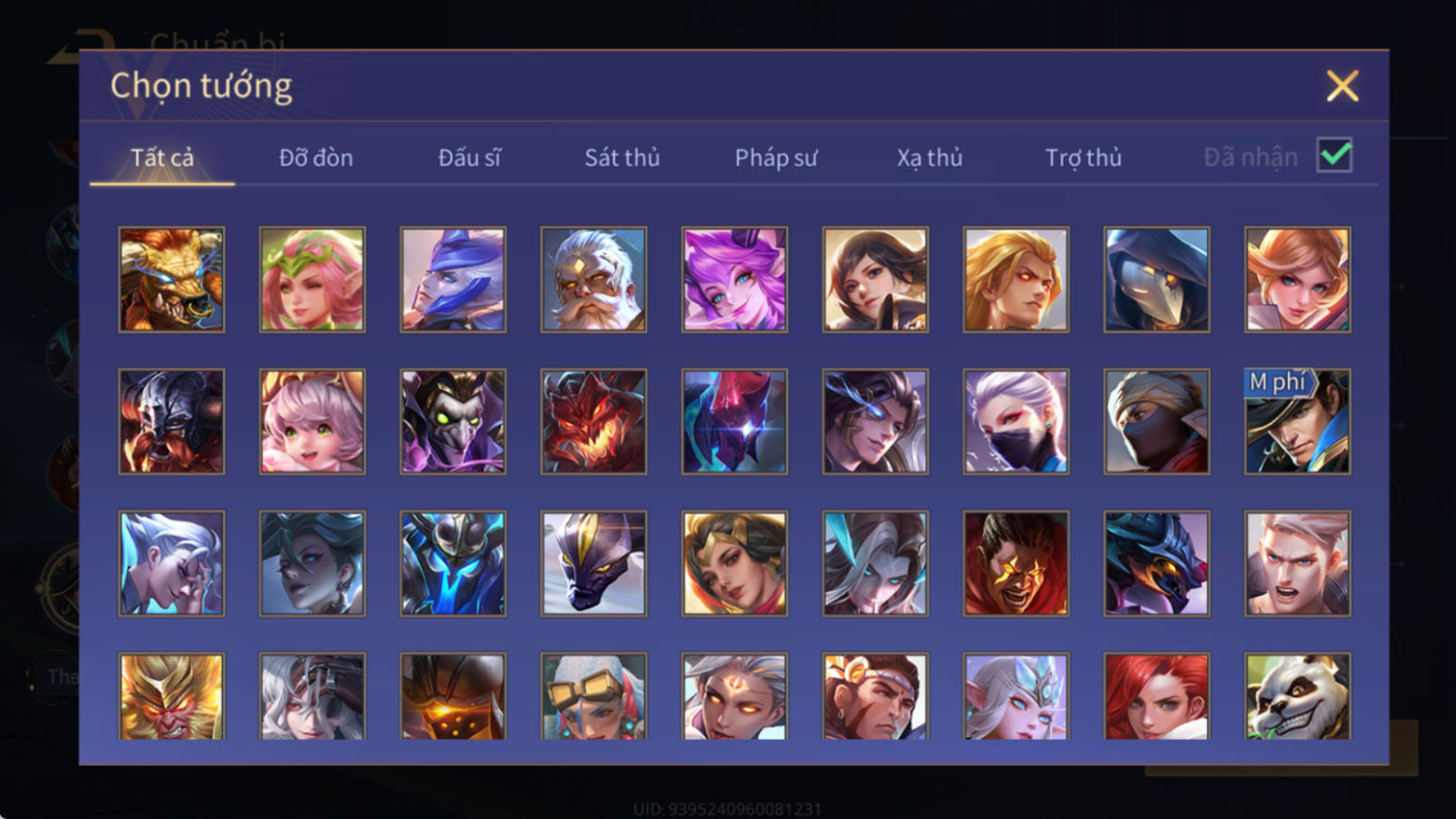The image size is (1456, 819).
Task: Toggle the 'Đã nhận' checkbox
Action: (1335, 155)
